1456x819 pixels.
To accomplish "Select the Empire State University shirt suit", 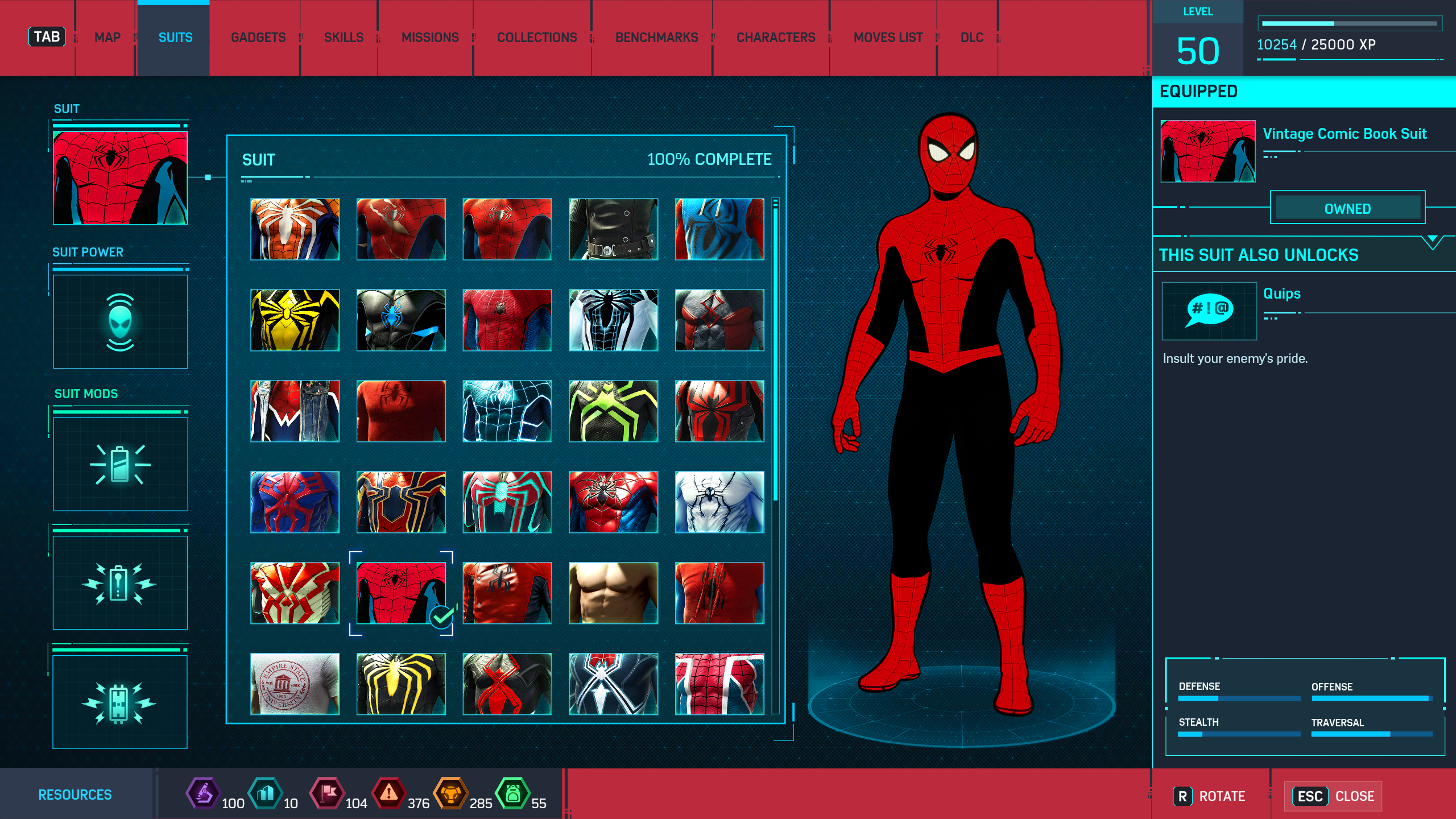I will (295, 684).
